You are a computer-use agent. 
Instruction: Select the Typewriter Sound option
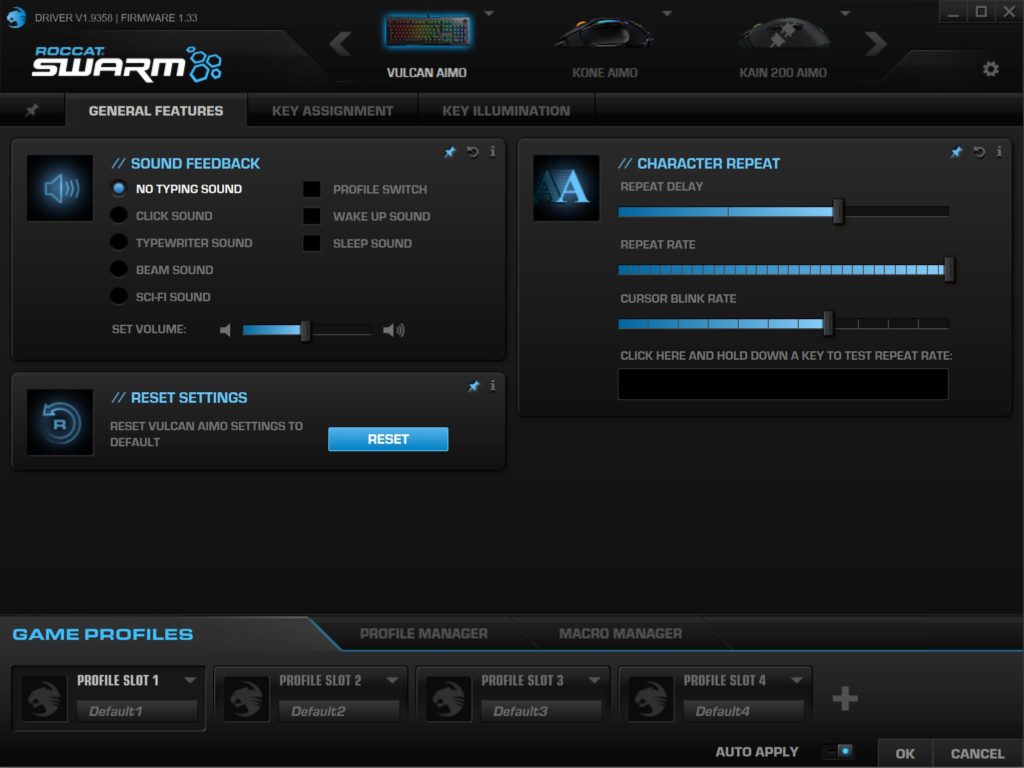(118, 242)
